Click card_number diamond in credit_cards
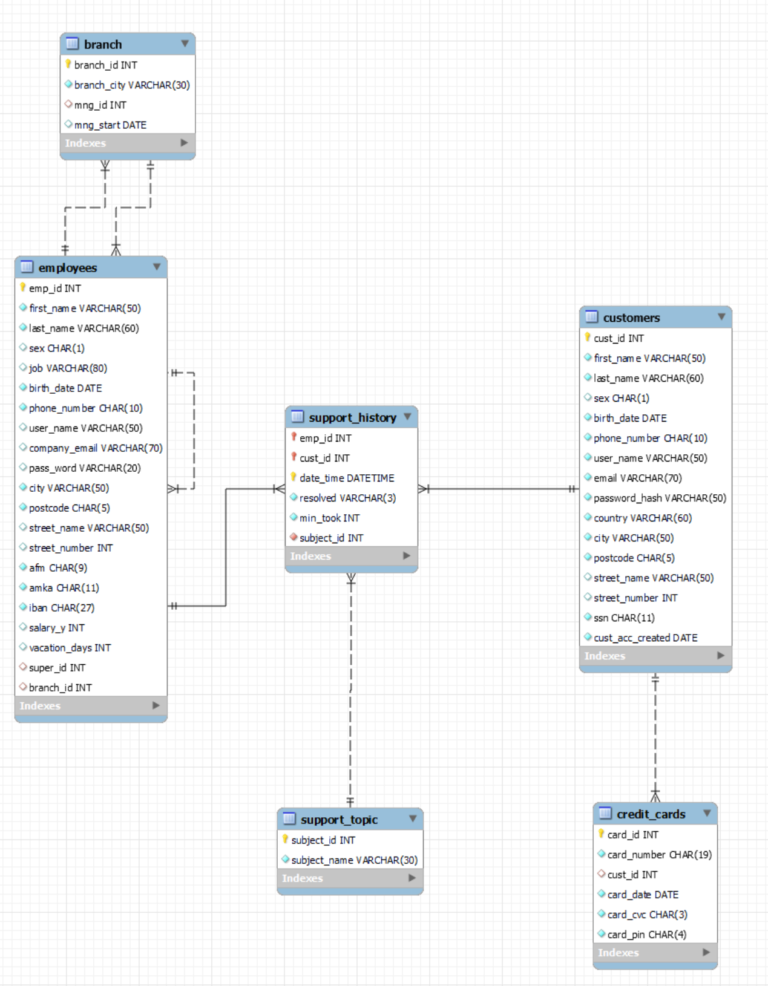 602,854
